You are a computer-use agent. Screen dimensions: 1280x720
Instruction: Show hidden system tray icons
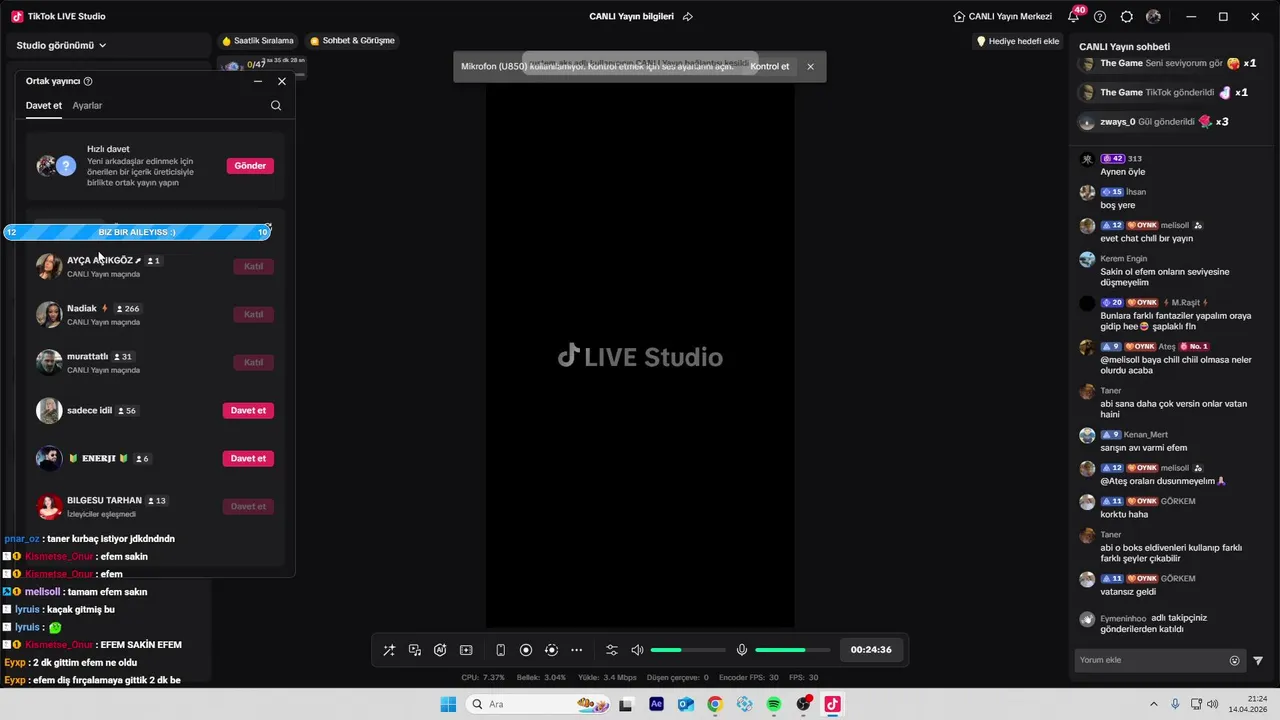coord(1153,704)
